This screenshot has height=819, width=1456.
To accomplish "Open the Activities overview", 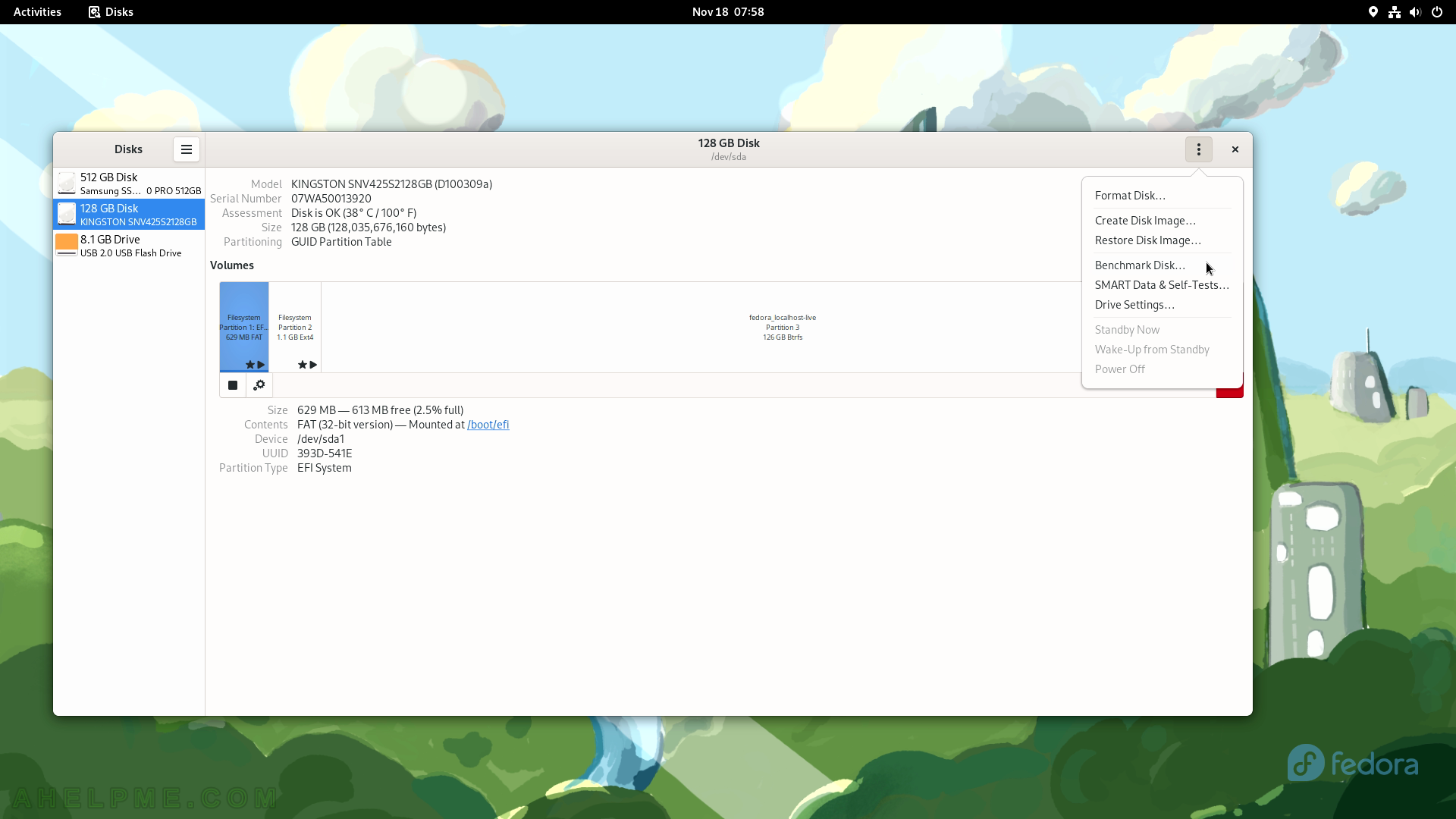I will (x=37, y=12).
